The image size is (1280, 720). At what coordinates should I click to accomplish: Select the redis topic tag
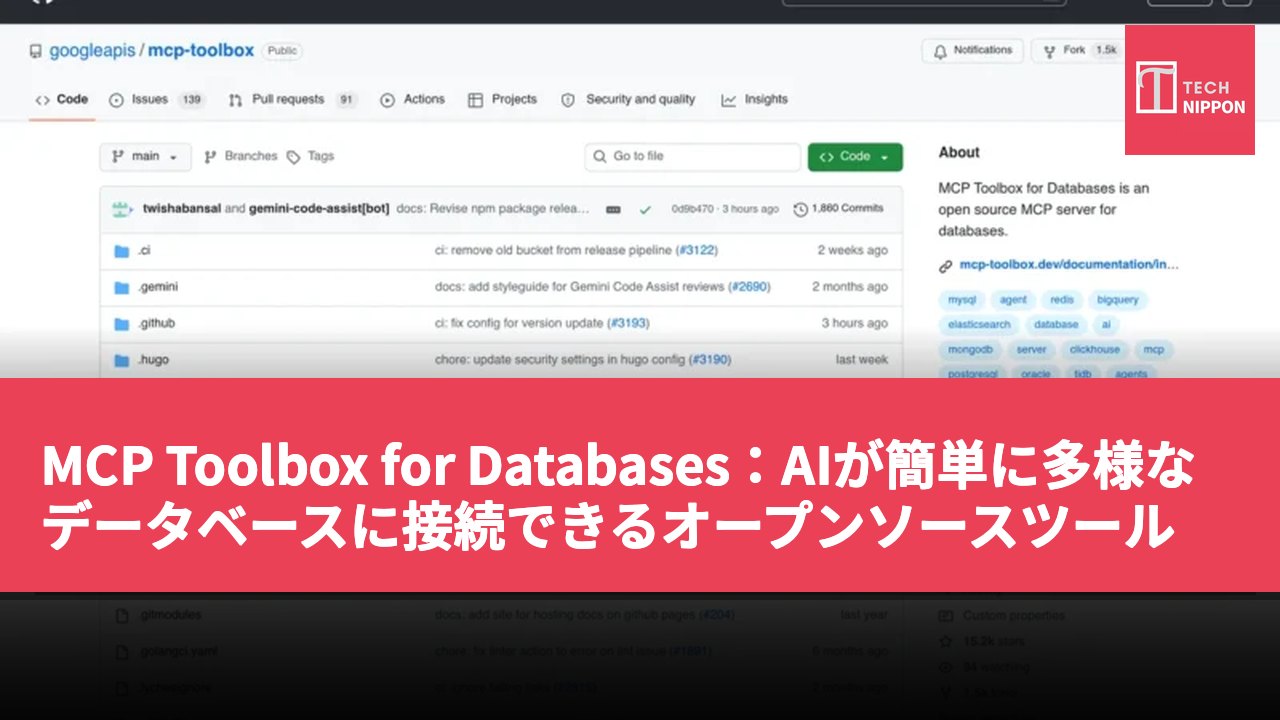tap(1061, 300)
